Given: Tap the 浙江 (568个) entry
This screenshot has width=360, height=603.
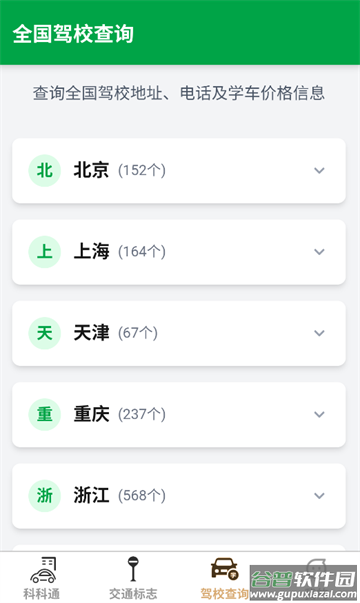Looking at the screenshot, I should [x=179, y=496].
